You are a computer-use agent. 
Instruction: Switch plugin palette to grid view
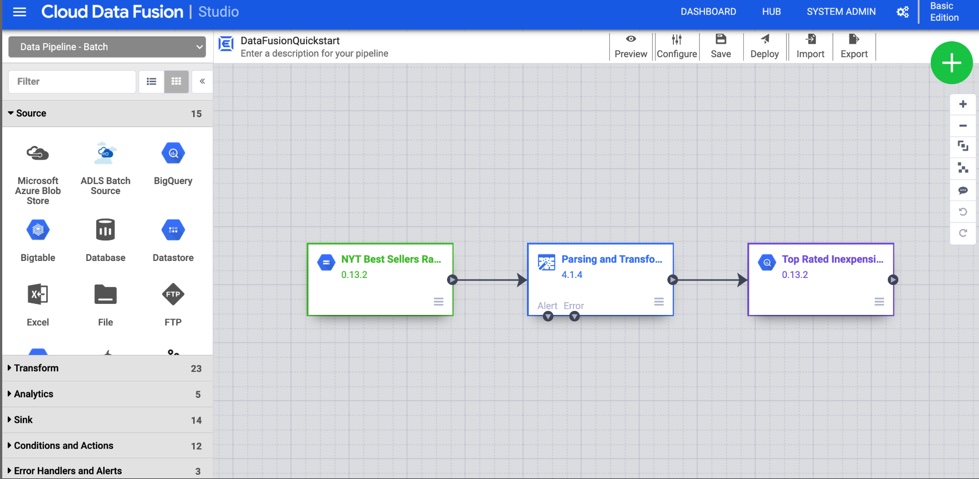pyautogui.click(x=176, y=81)
